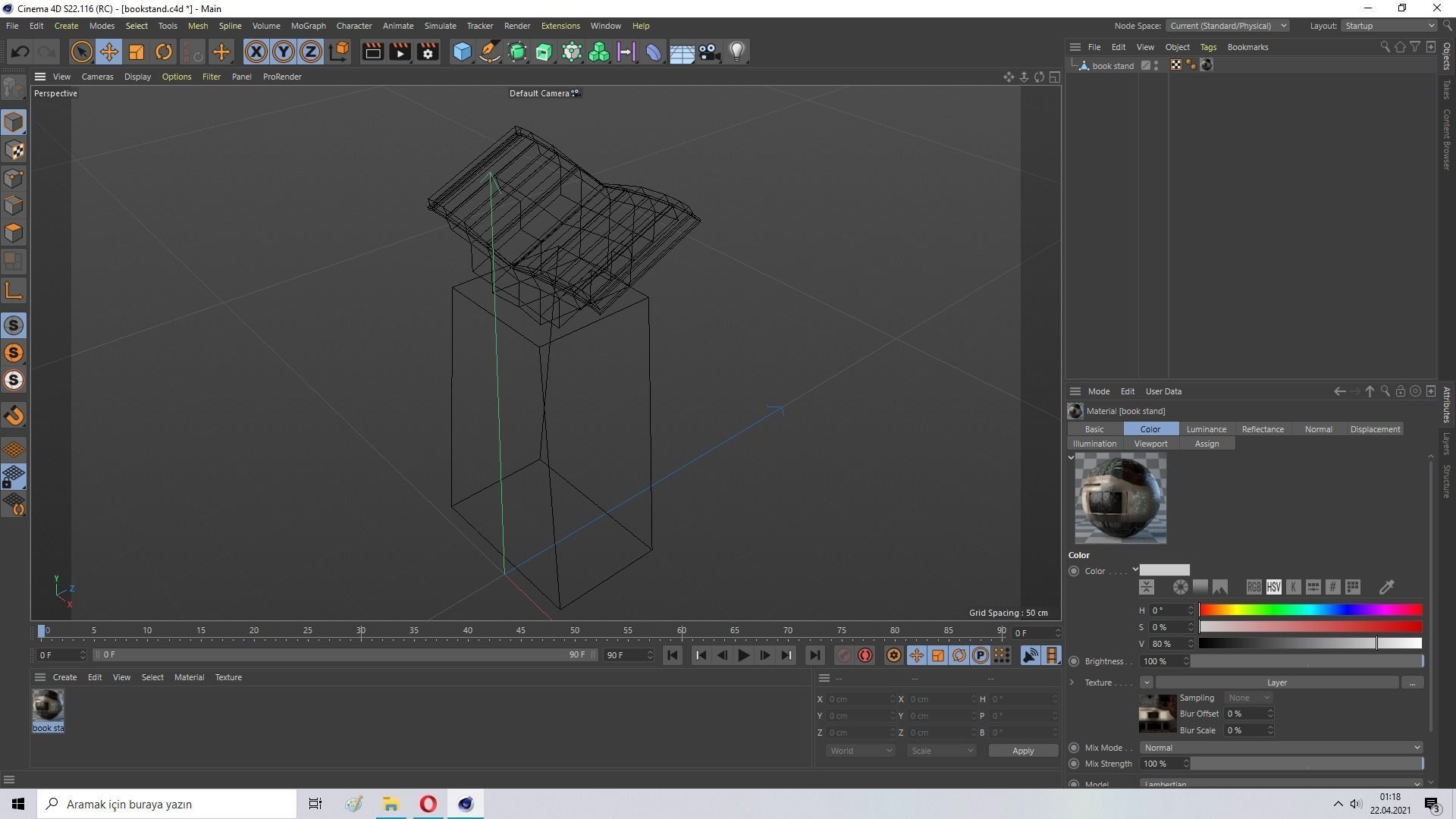
Task: Activate the Move tool
Action: pyautogui.click(x=108, y=52)
